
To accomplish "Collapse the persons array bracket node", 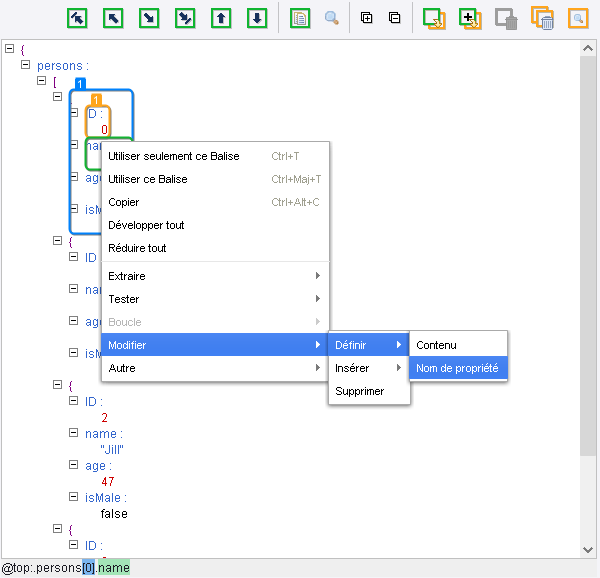I will pos(42,81).
